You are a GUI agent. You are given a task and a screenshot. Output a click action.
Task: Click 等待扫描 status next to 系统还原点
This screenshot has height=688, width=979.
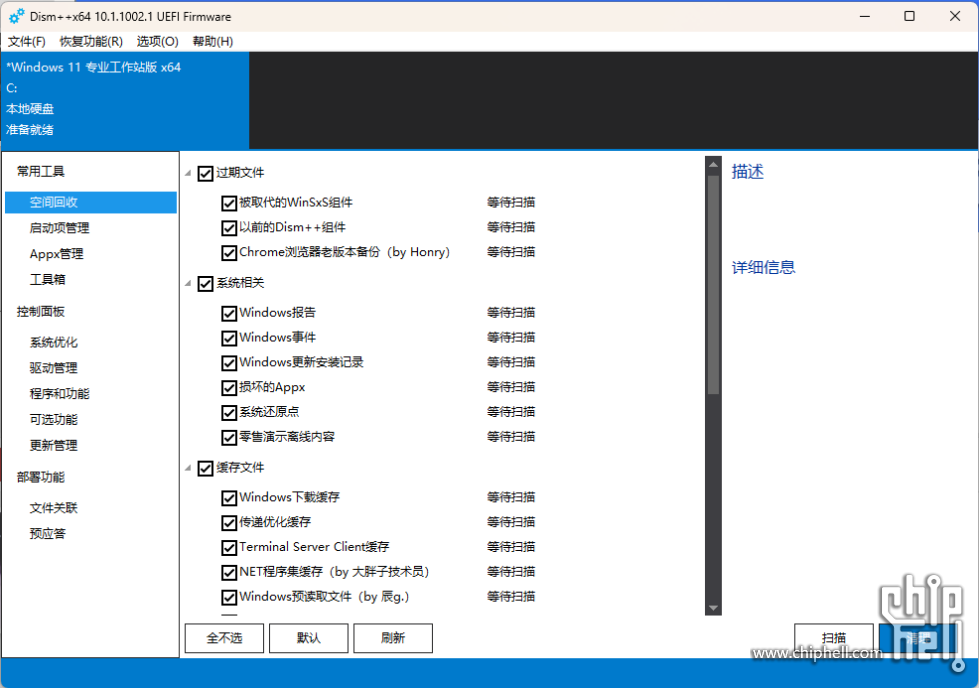(x=511, y=411)
